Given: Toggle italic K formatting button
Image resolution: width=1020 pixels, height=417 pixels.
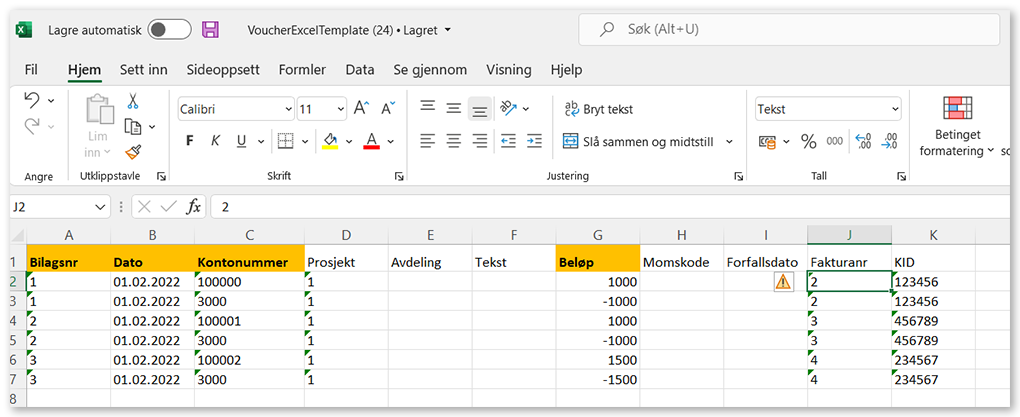Looking at the screenshot, I should 214,141.
